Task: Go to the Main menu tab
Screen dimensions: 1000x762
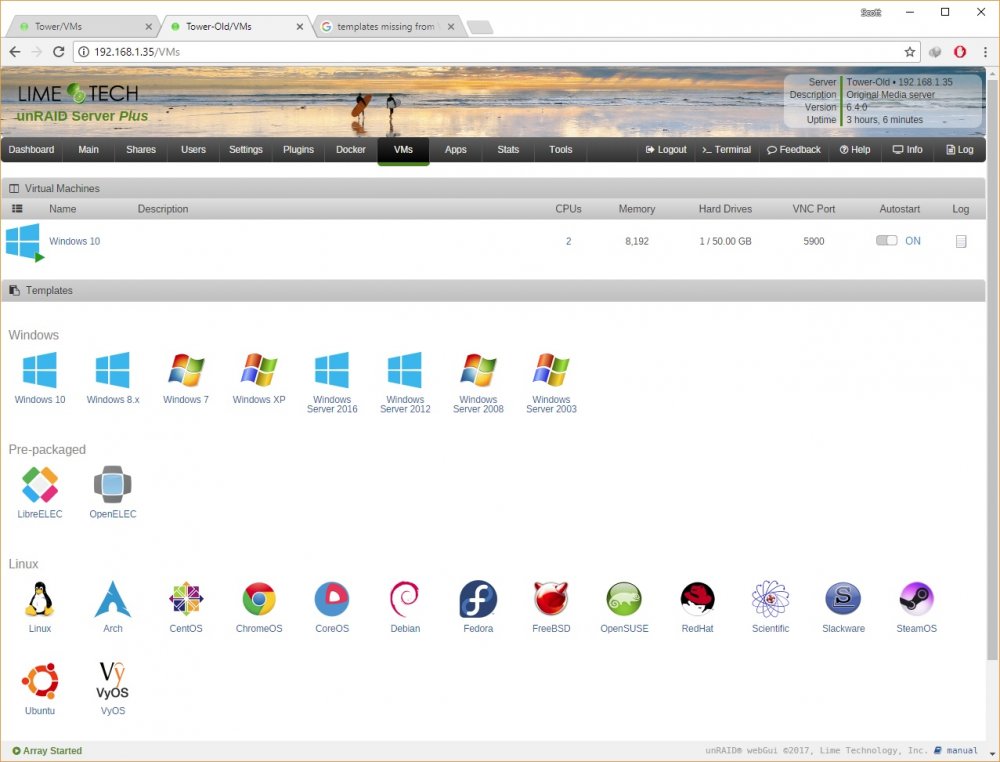Action: (x=88, y=150)
